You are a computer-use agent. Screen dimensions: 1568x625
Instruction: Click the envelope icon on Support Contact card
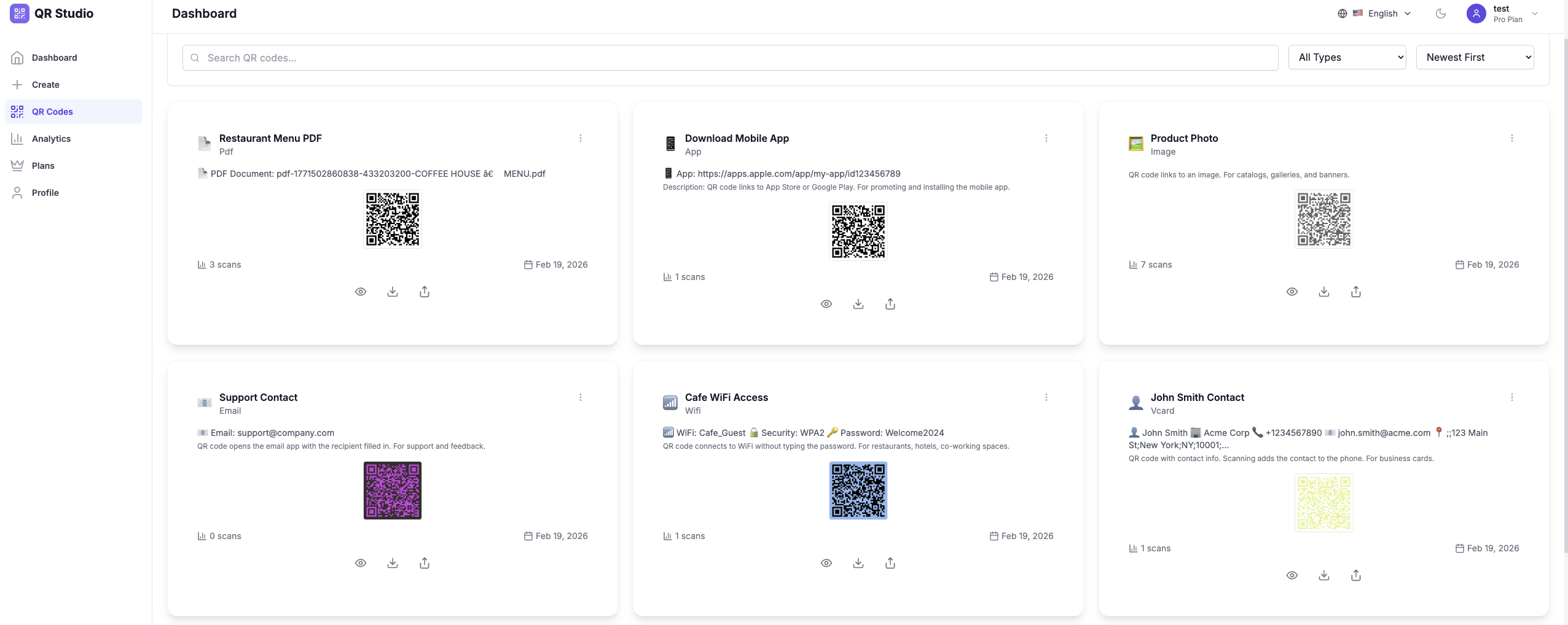[205, 403]
